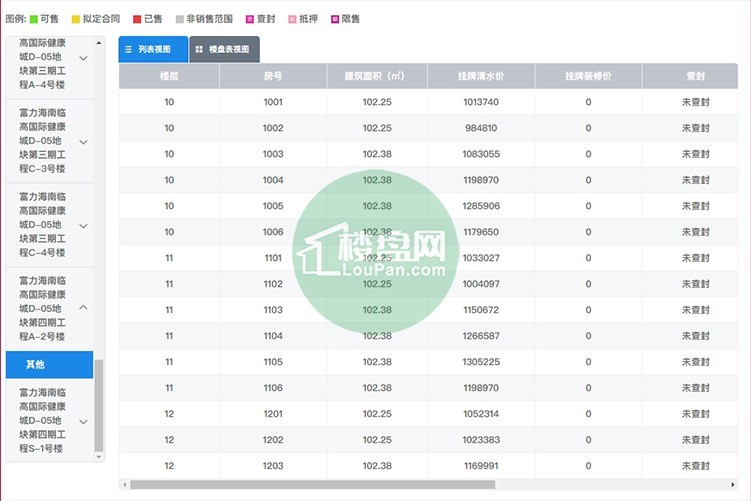This screenshot has width=751, height=501.
Task: Select room number 1006 cell
Action: [x=273, y=232]
